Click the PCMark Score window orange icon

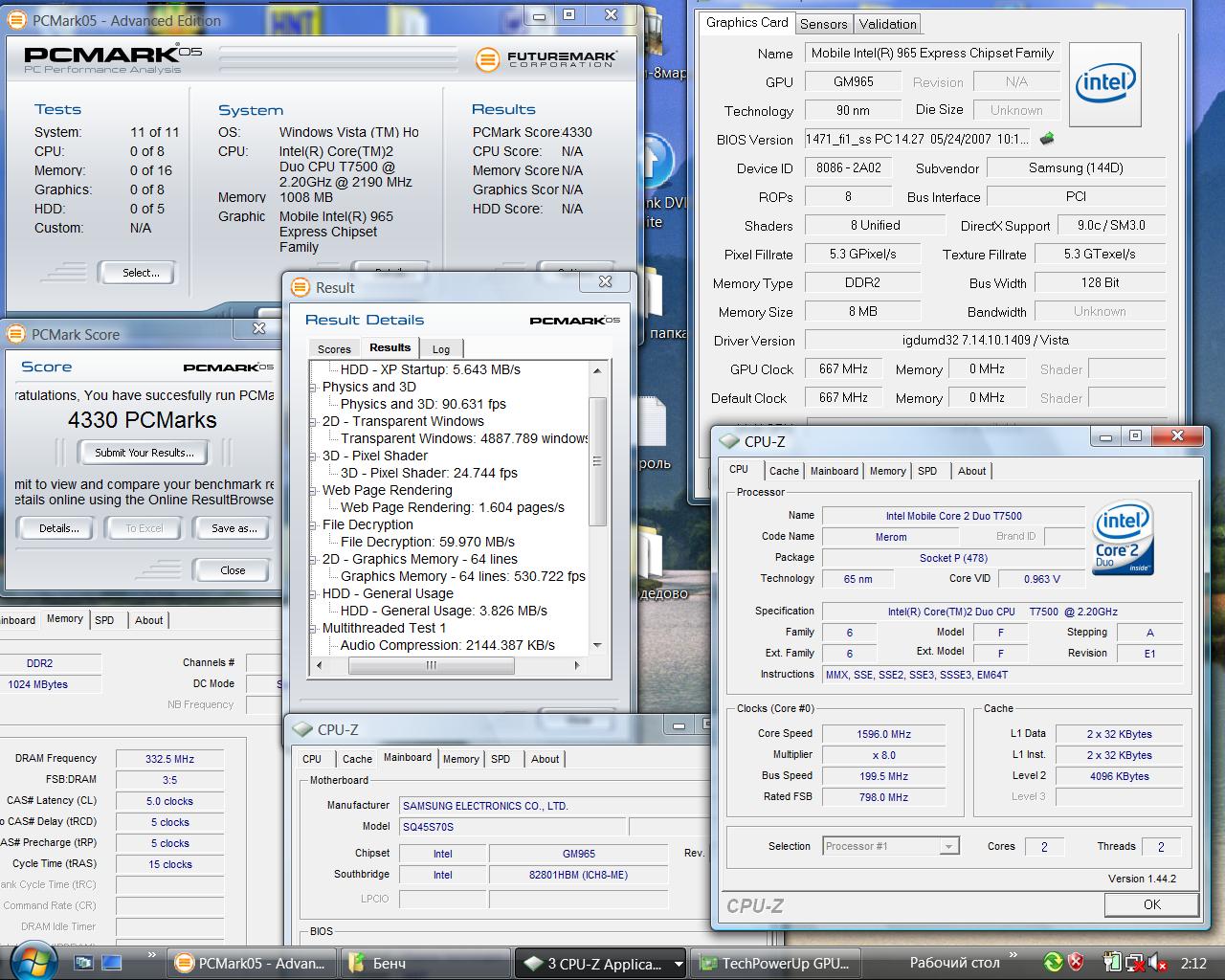pos(16,334)
